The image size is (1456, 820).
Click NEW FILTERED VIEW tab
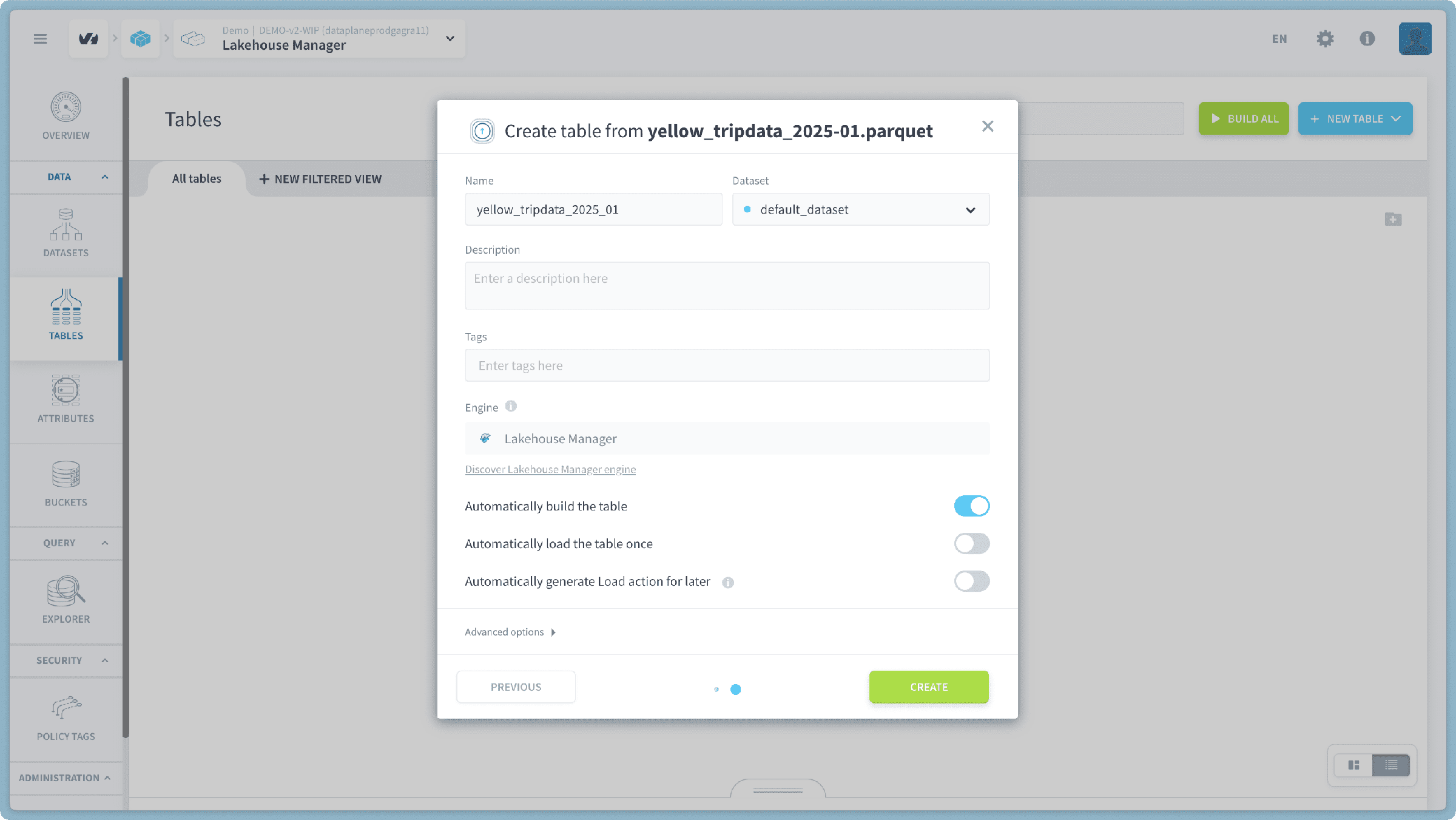(320, 179)
